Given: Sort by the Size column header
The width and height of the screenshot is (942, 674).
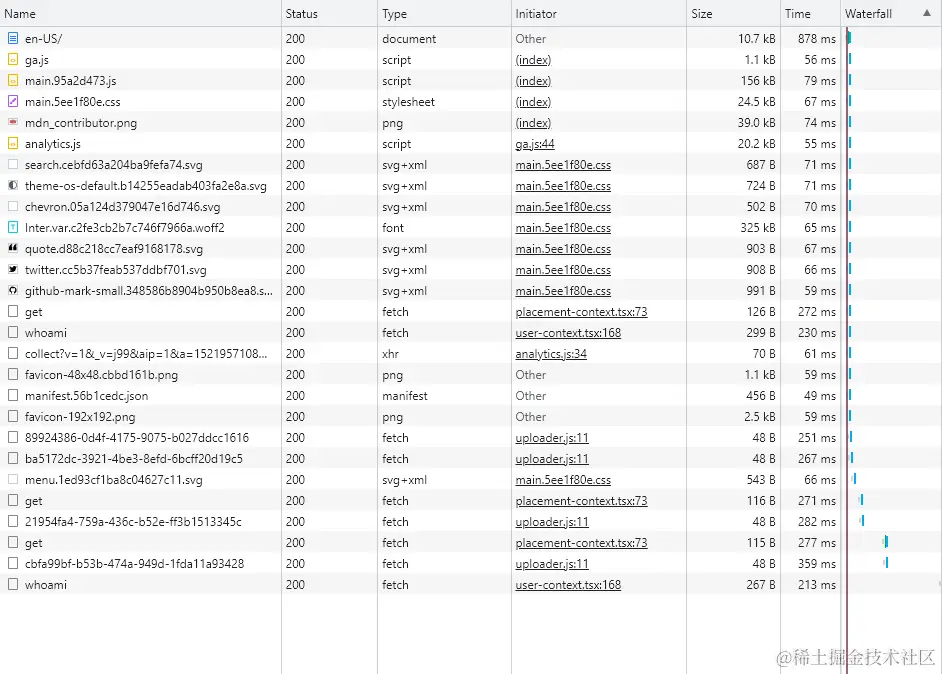Looking at the screenshot, I should pos(734,13).
